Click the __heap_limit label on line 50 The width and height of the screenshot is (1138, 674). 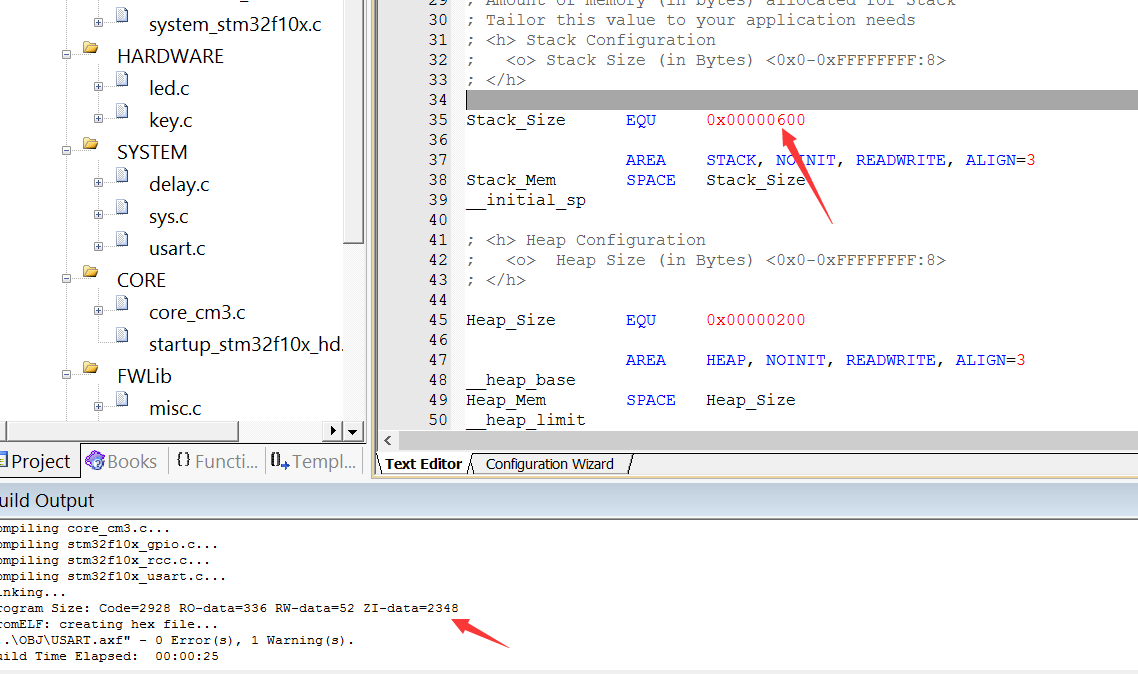[x=525, y=420]
